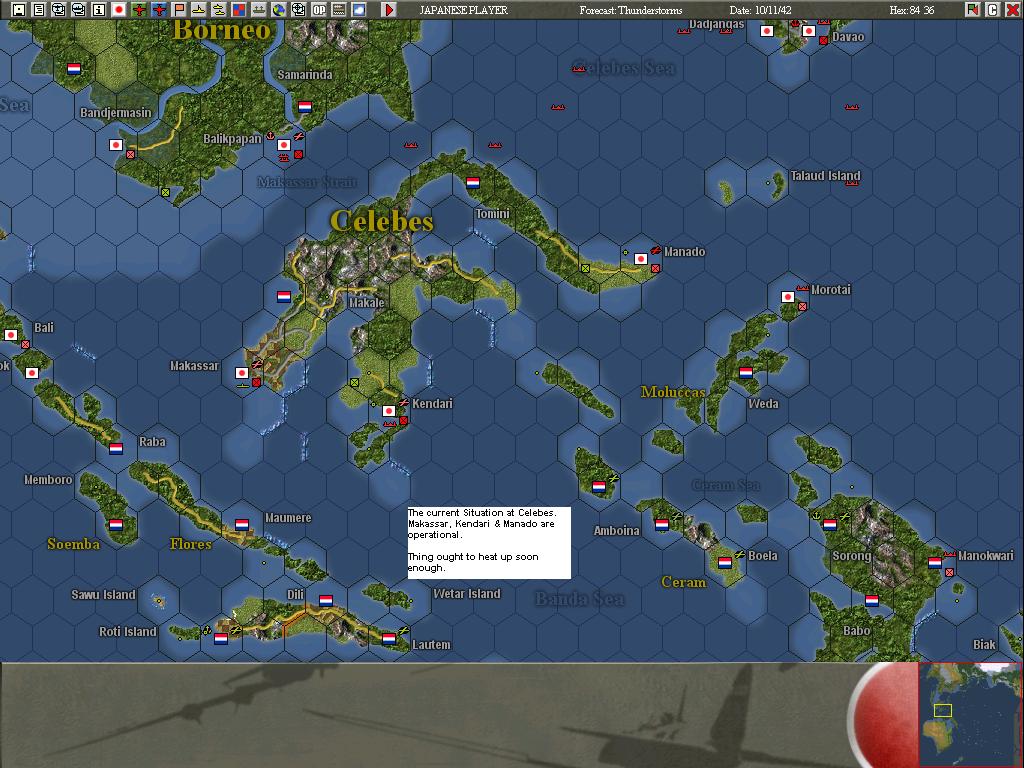Click the red X exit icon

coord(1012,10)
